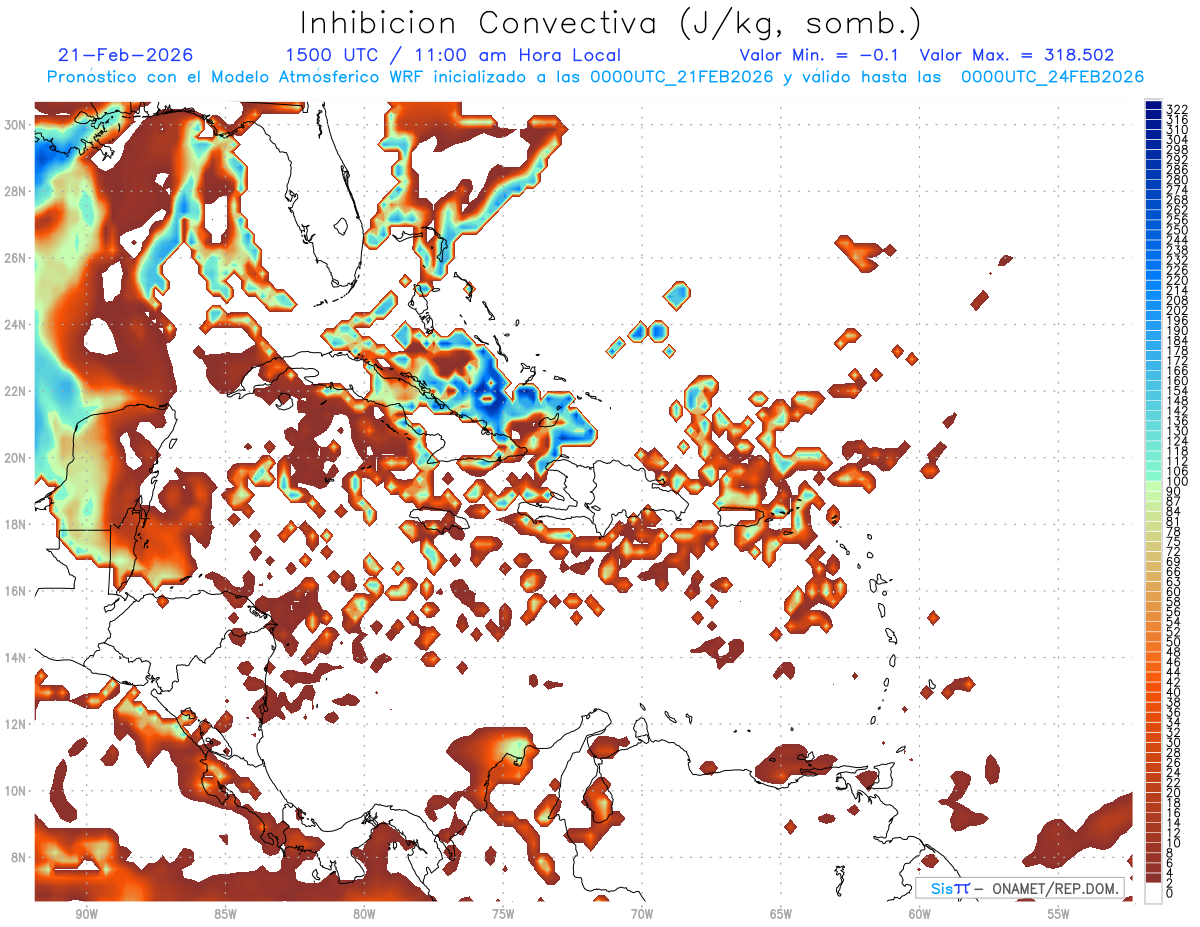
Task: Click the '75W' longitude label
Action: (x=503, y=914)
